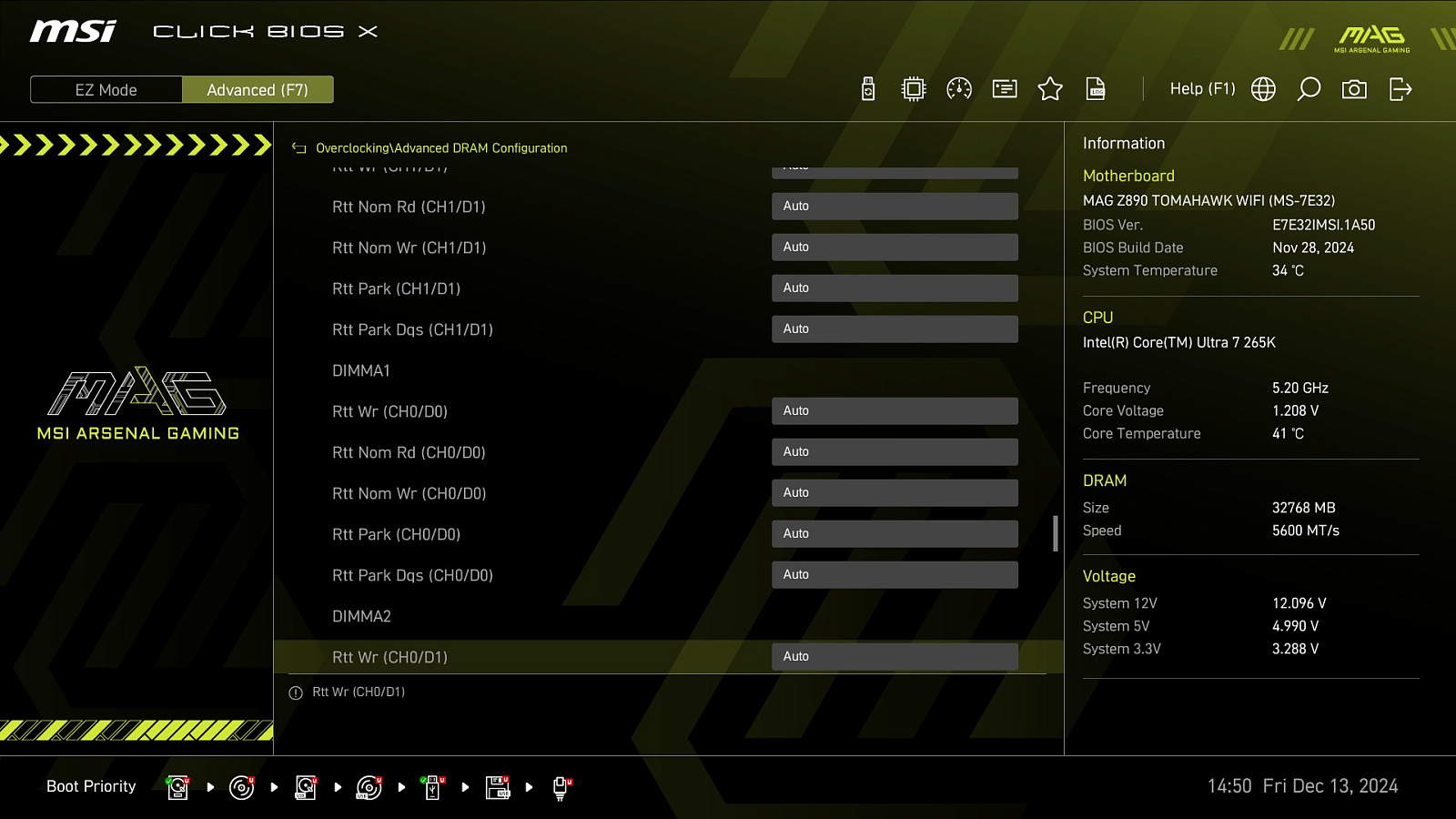Click the exit BIOS icon
This screenshot has width=1456, height=819.
[x=1400, y=89]
